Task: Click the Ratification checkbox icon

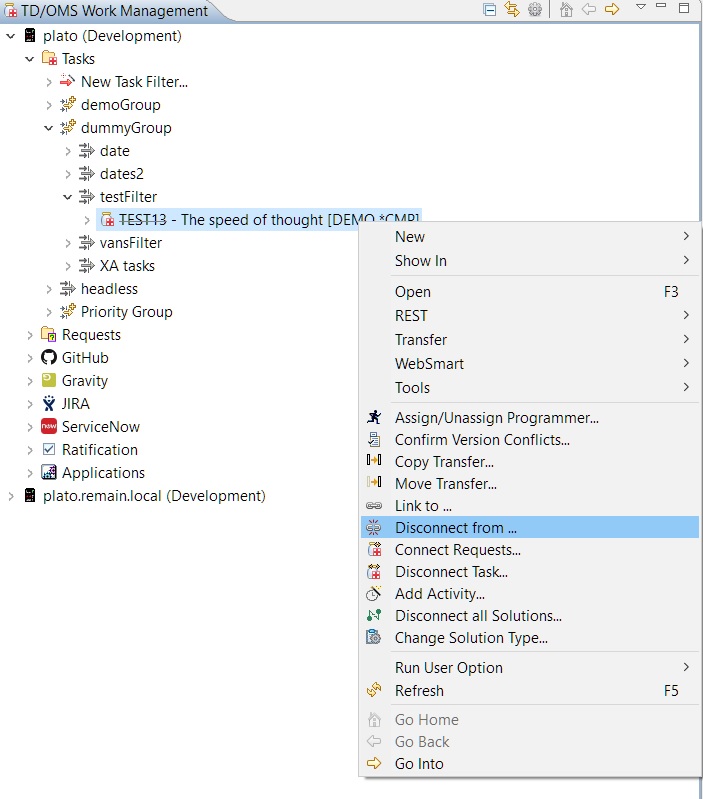Action: (49, 450)
